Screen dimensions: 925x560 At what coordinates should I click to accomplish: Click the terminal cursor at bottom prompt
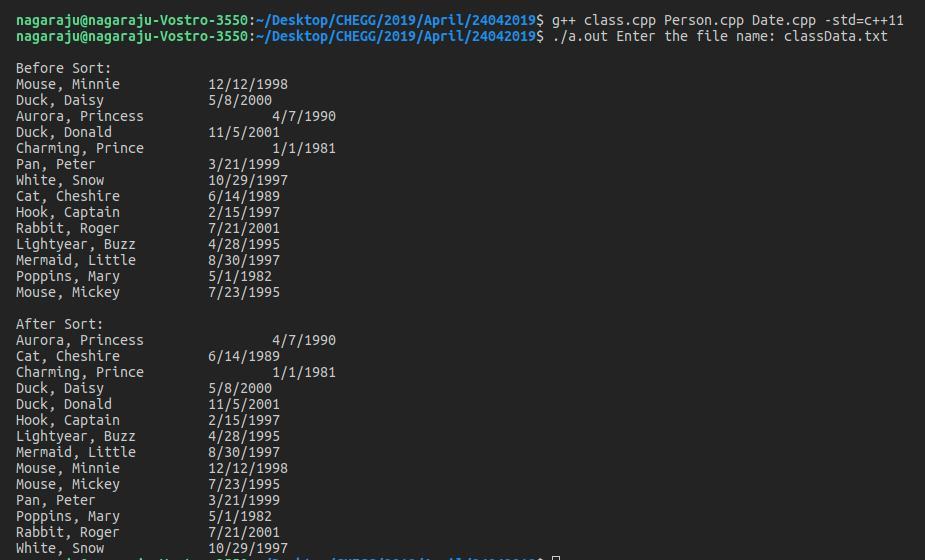(556, 558)
